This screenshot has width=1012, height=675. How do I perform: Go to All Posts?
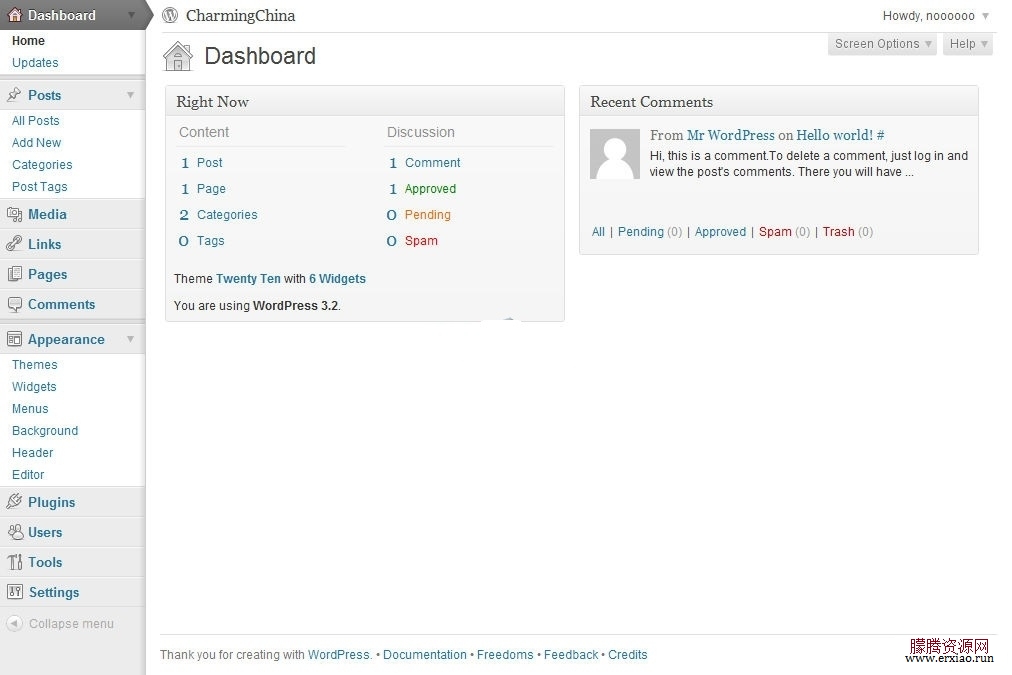(35, 121)
